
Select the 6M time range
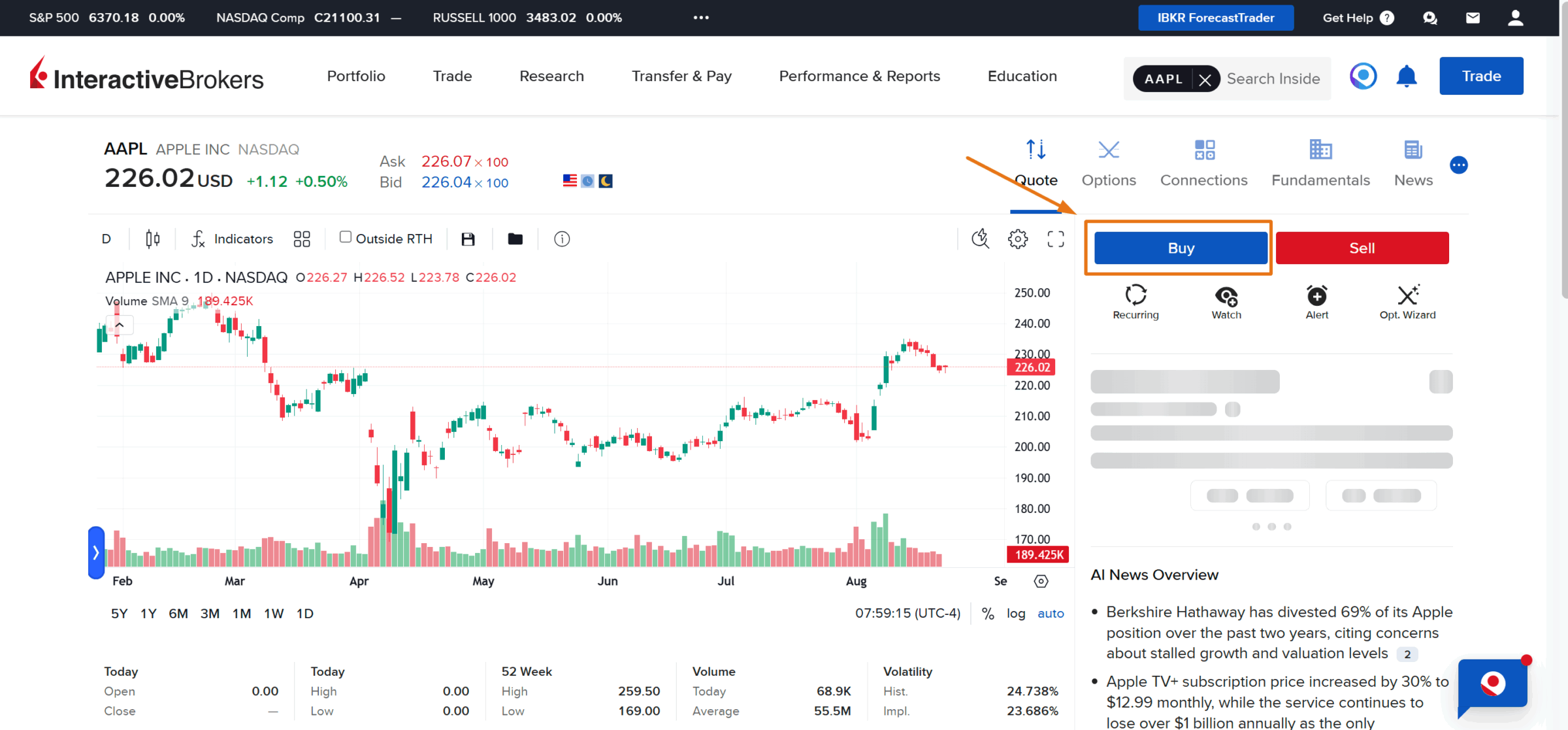(x=178, y=614)
